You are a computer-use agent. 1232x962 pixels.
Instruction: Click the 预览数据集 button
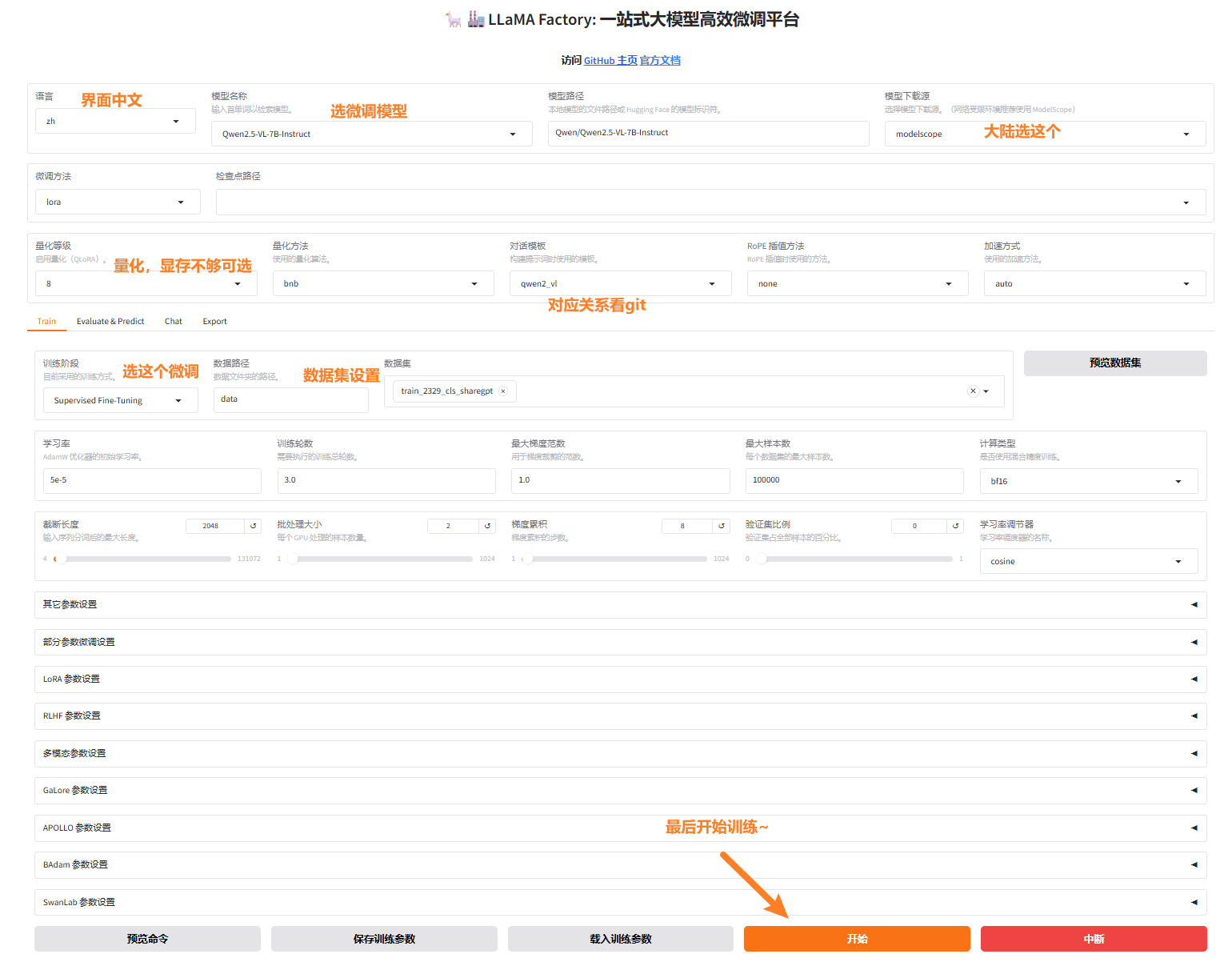[x=1115, y=363]
